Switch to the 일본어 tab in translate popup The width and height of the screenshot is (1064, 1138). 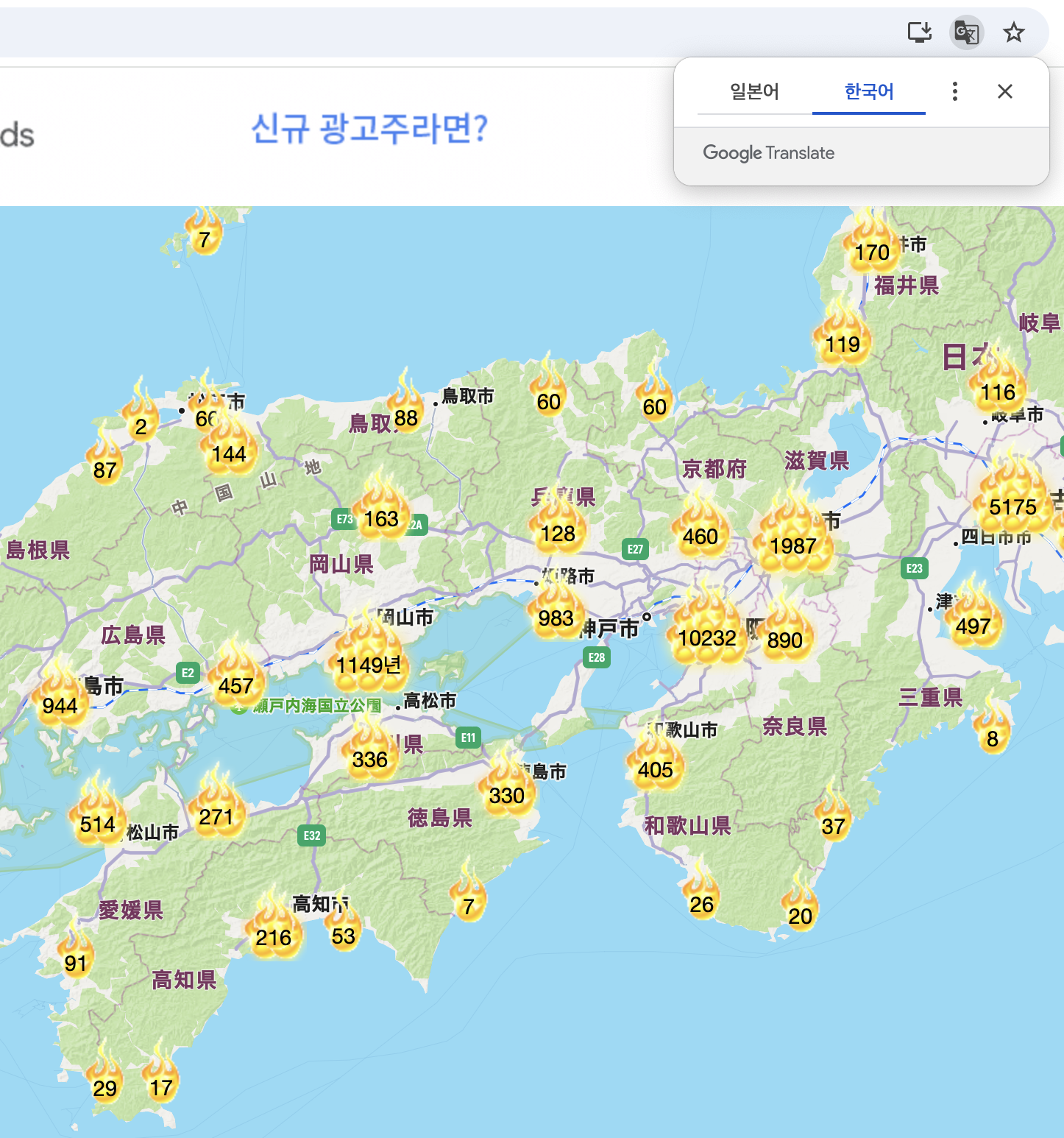[752, 91]
